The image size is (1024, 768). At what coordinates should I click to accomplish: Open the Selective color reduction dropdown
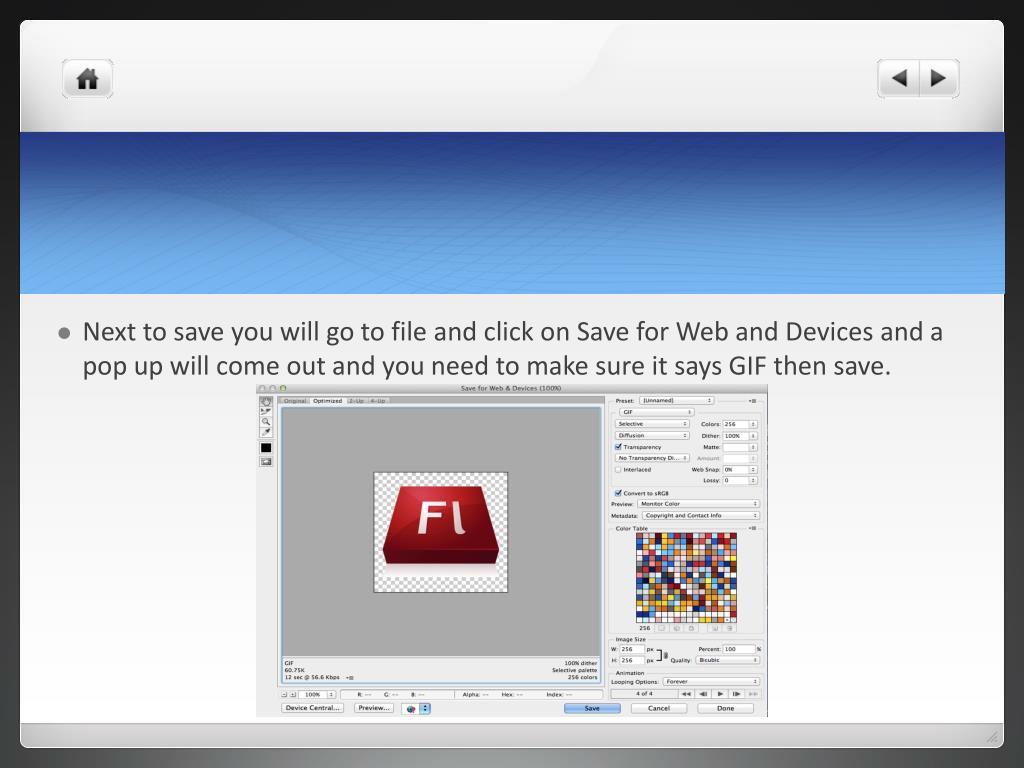pyautogui.click(x=652, y=424)
